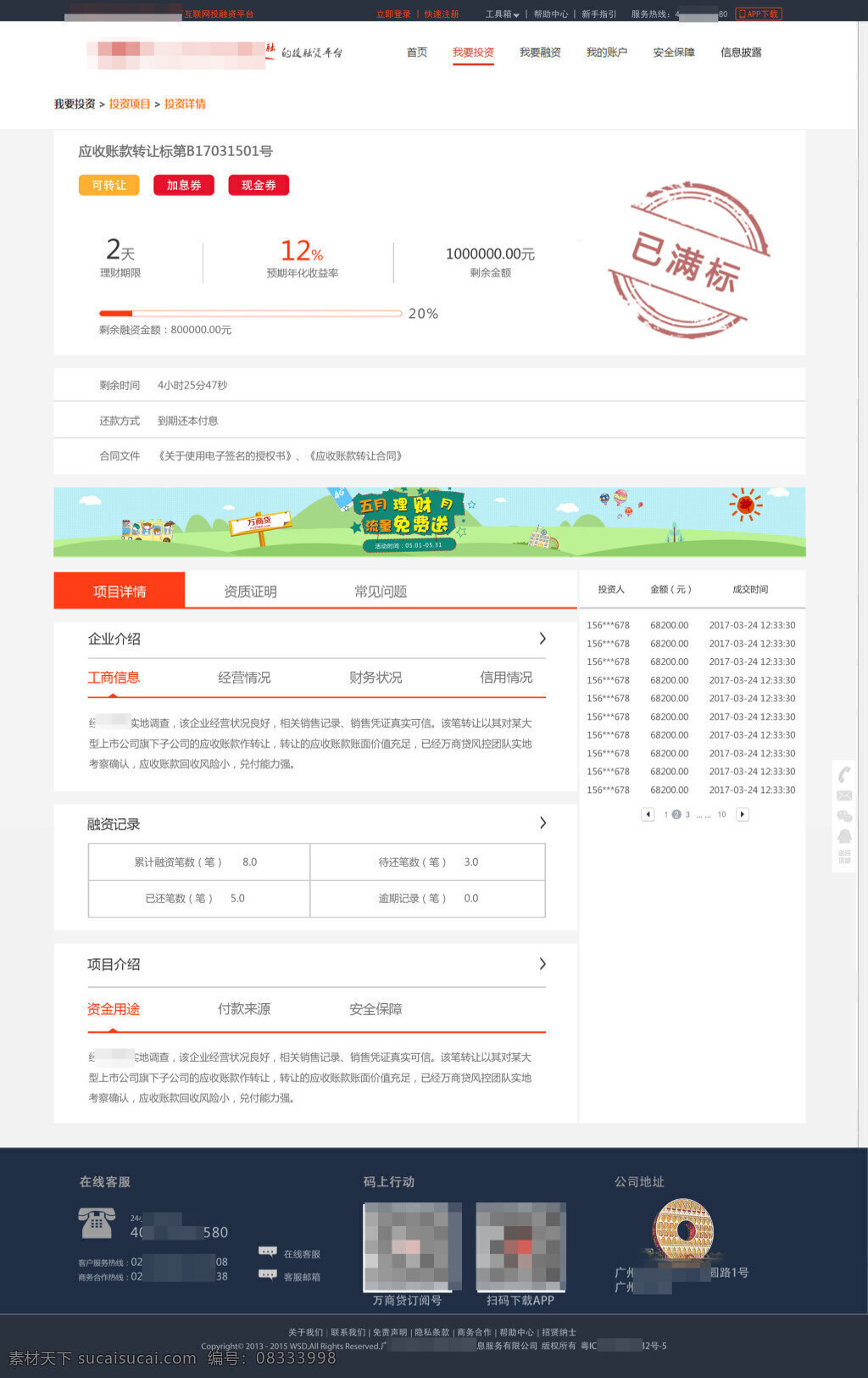Click the 1000000.00元 剩余金额 value
868x1378 pixels.
(490, 254)
